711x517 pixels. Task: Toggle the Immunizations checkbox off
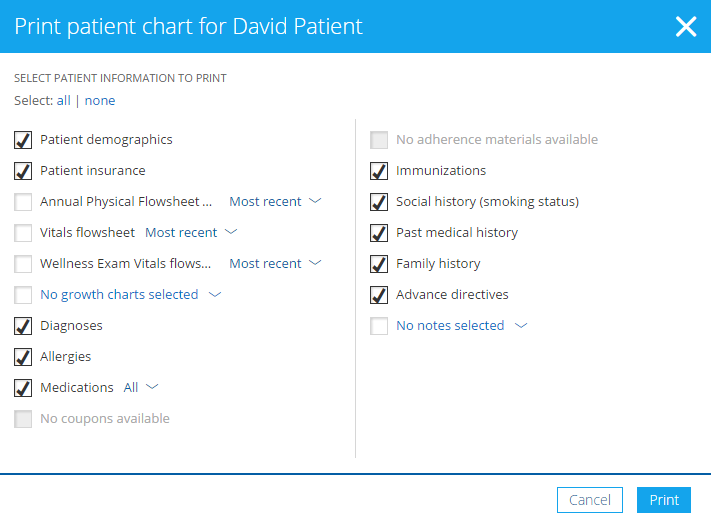pos(379,171)
